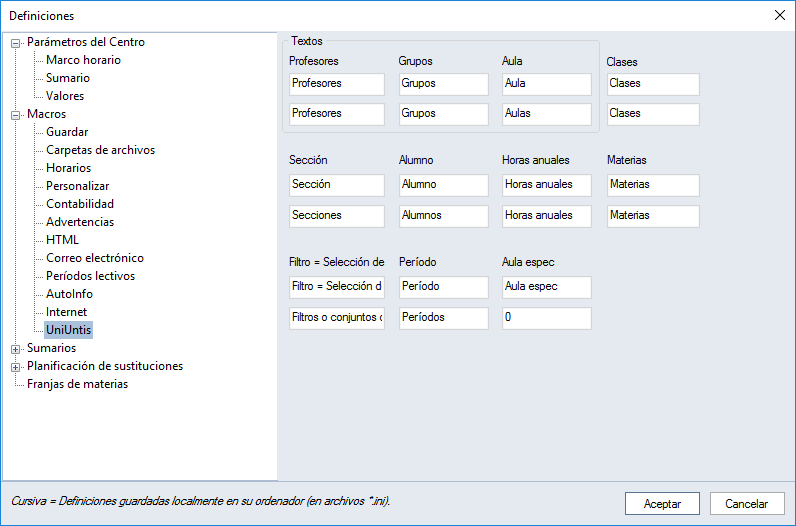Click the Filtros o conjuntos field
Screen dimensions: 796x526
[x=337, y=318]
